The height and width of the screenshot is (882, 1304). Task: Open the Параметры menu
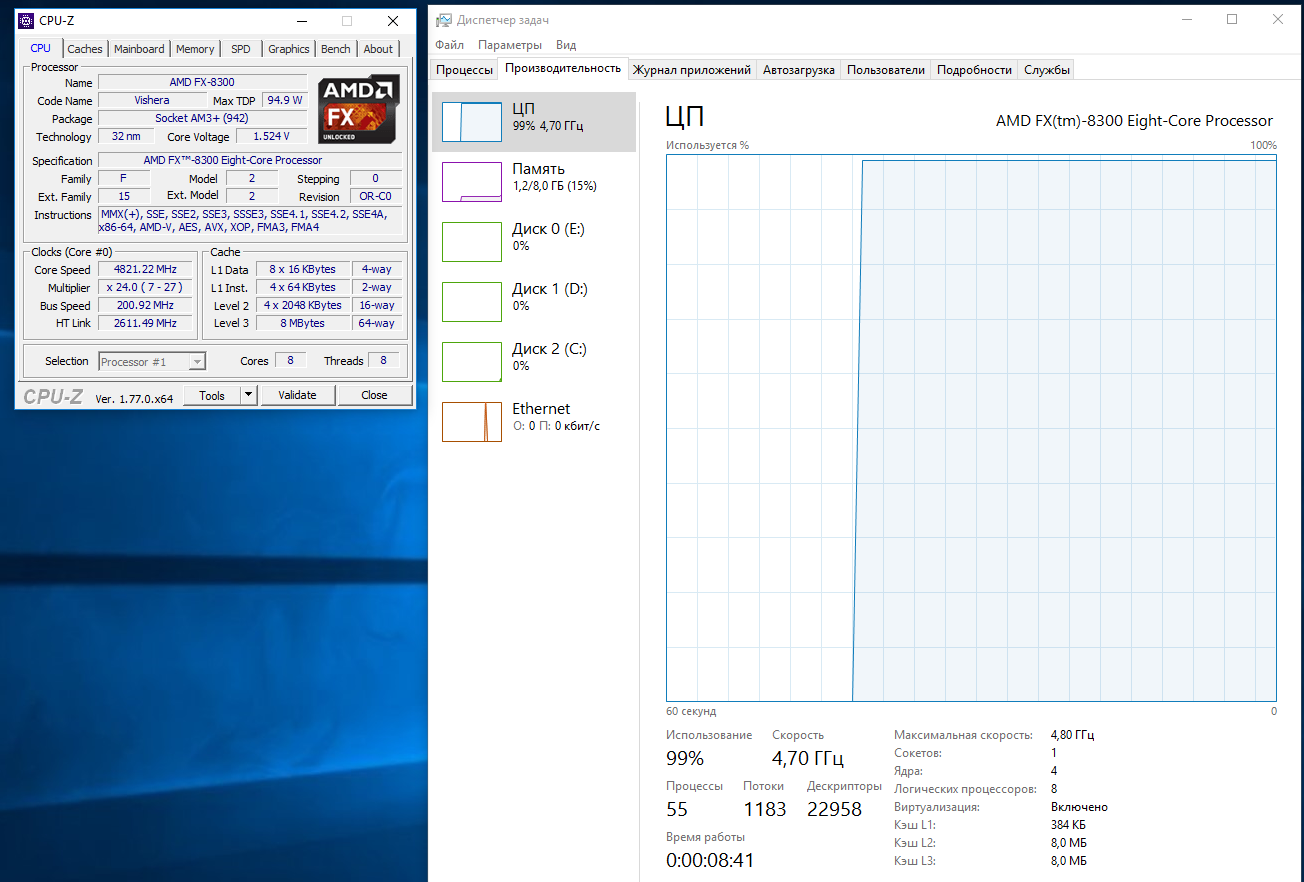pyautogui.click(x=510, y=45)
